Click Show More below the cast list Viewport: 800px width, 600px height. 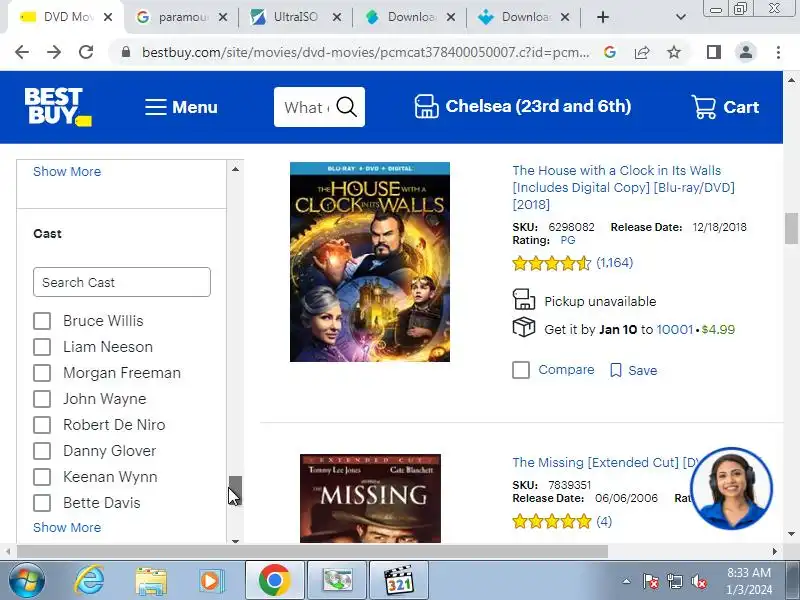pyautogui.click(x=67, y=527)
